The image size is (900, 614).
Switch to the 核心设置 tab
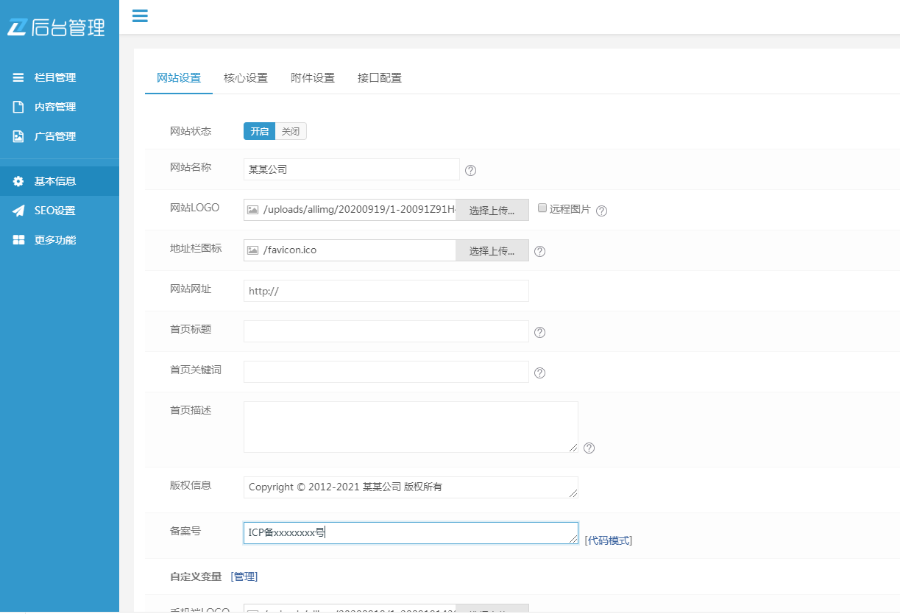pos(246,78)
